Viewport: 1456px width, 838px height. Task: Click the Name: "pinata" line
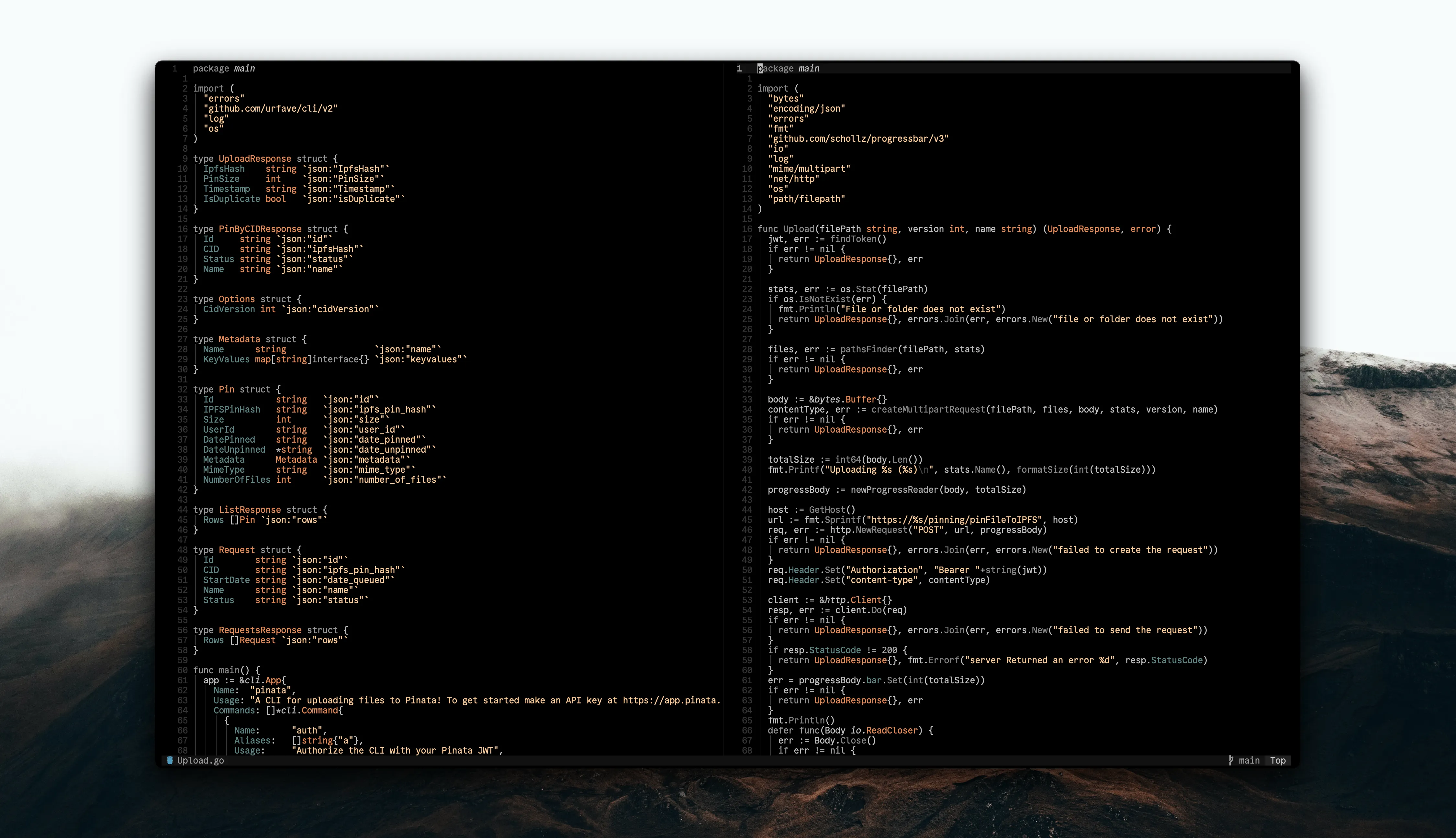tap(254, 690)
